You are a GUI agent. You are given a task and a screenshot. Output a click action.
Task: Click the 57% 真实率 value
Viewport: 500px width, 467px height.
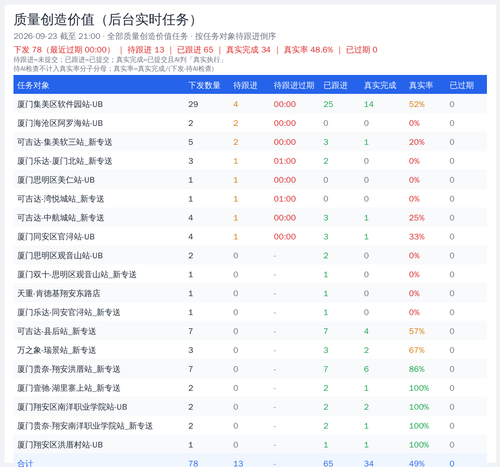pyautogui.click(x=417, y=331)
